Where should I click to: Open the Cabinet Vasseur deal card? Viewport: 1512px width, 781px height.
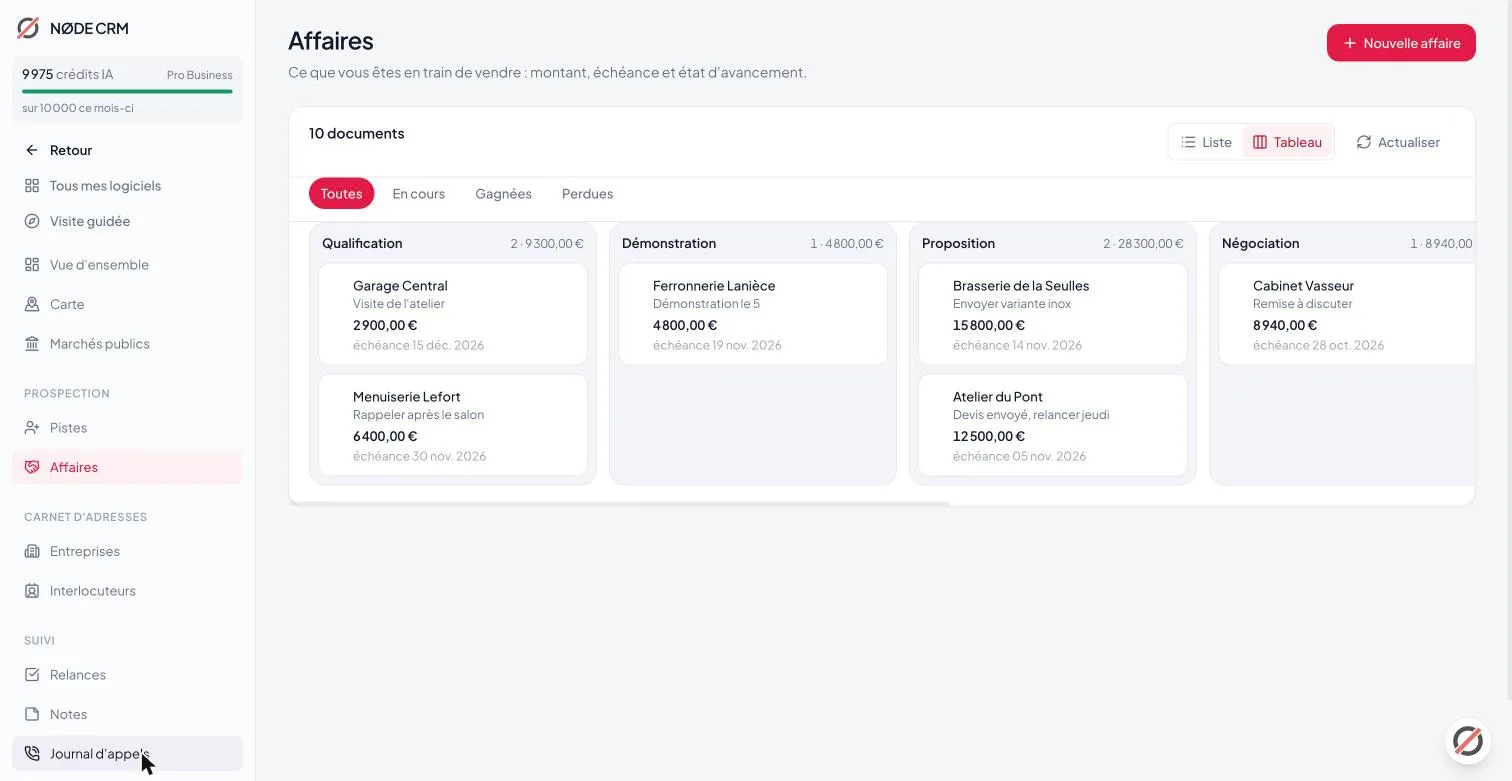click(x=1346, y=314)
